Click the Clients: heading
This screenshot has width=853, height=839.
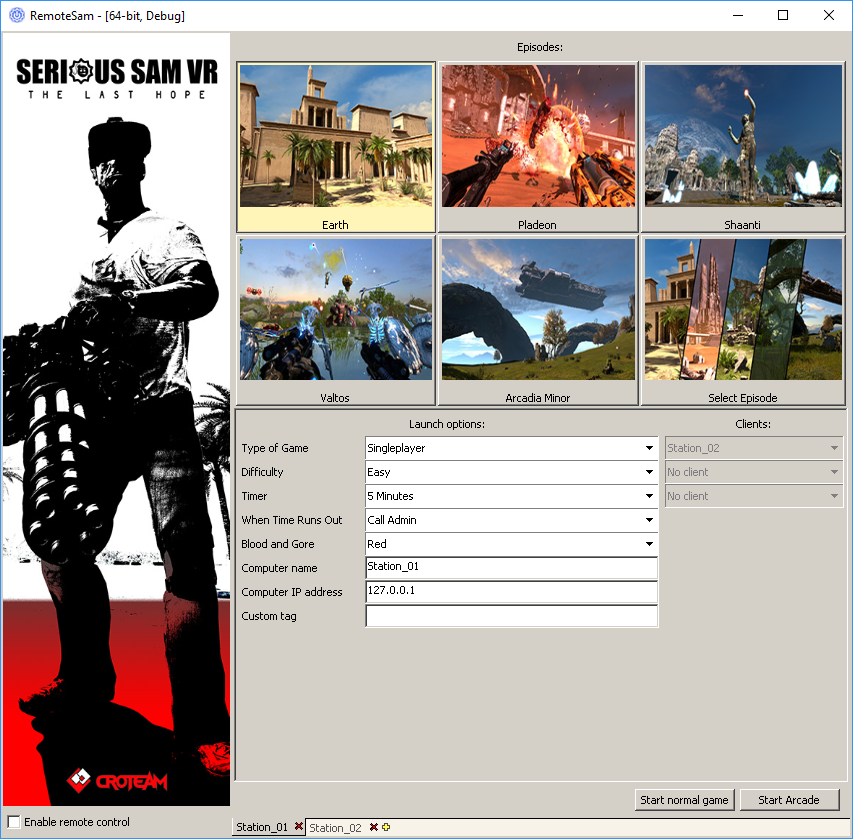coord(753,424)
